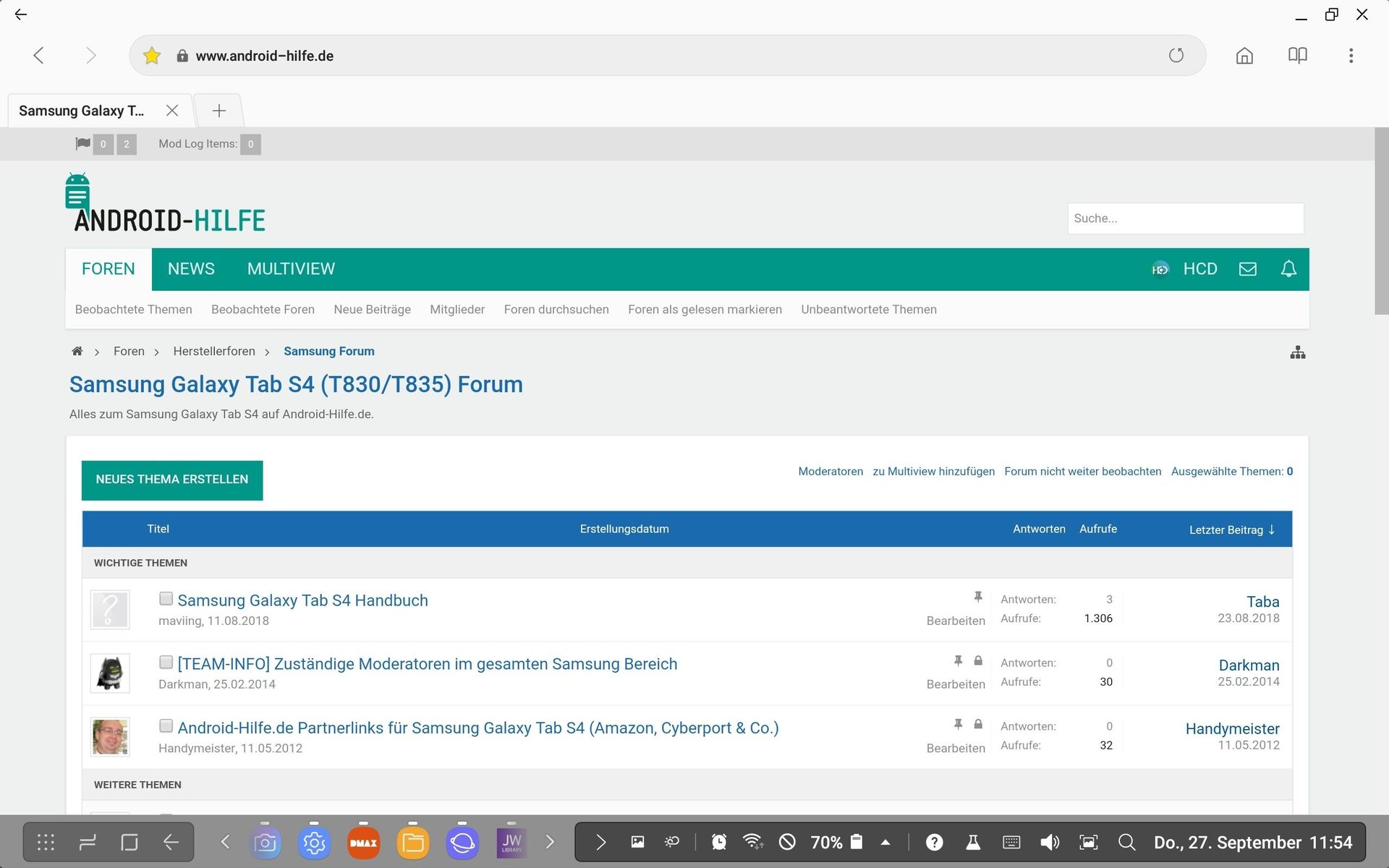Open the JW Library app
The image size is (1389, 868).
[511, 843]
